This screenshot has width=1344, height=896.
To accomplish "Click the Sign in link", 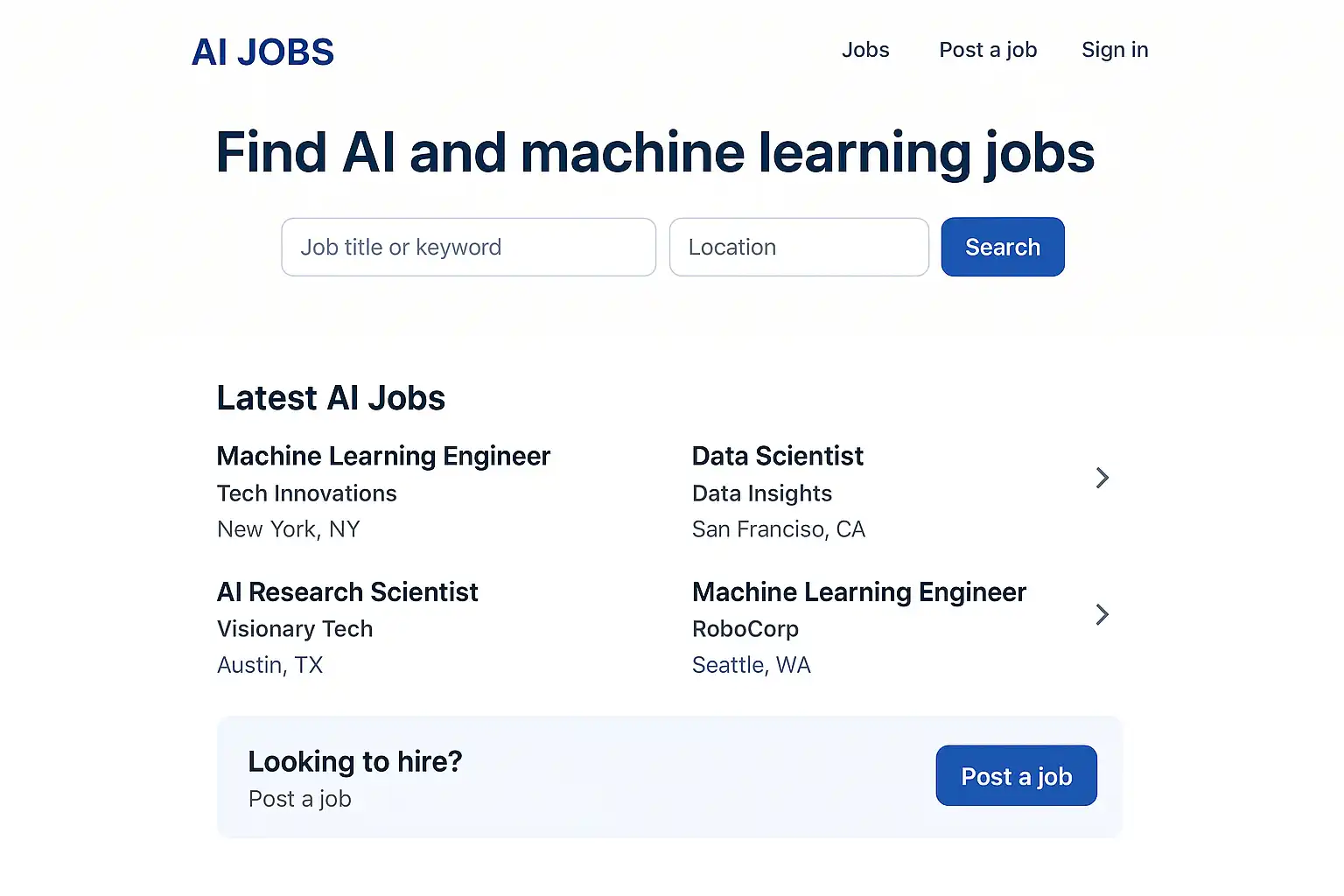I will (x=1115, y=50).
